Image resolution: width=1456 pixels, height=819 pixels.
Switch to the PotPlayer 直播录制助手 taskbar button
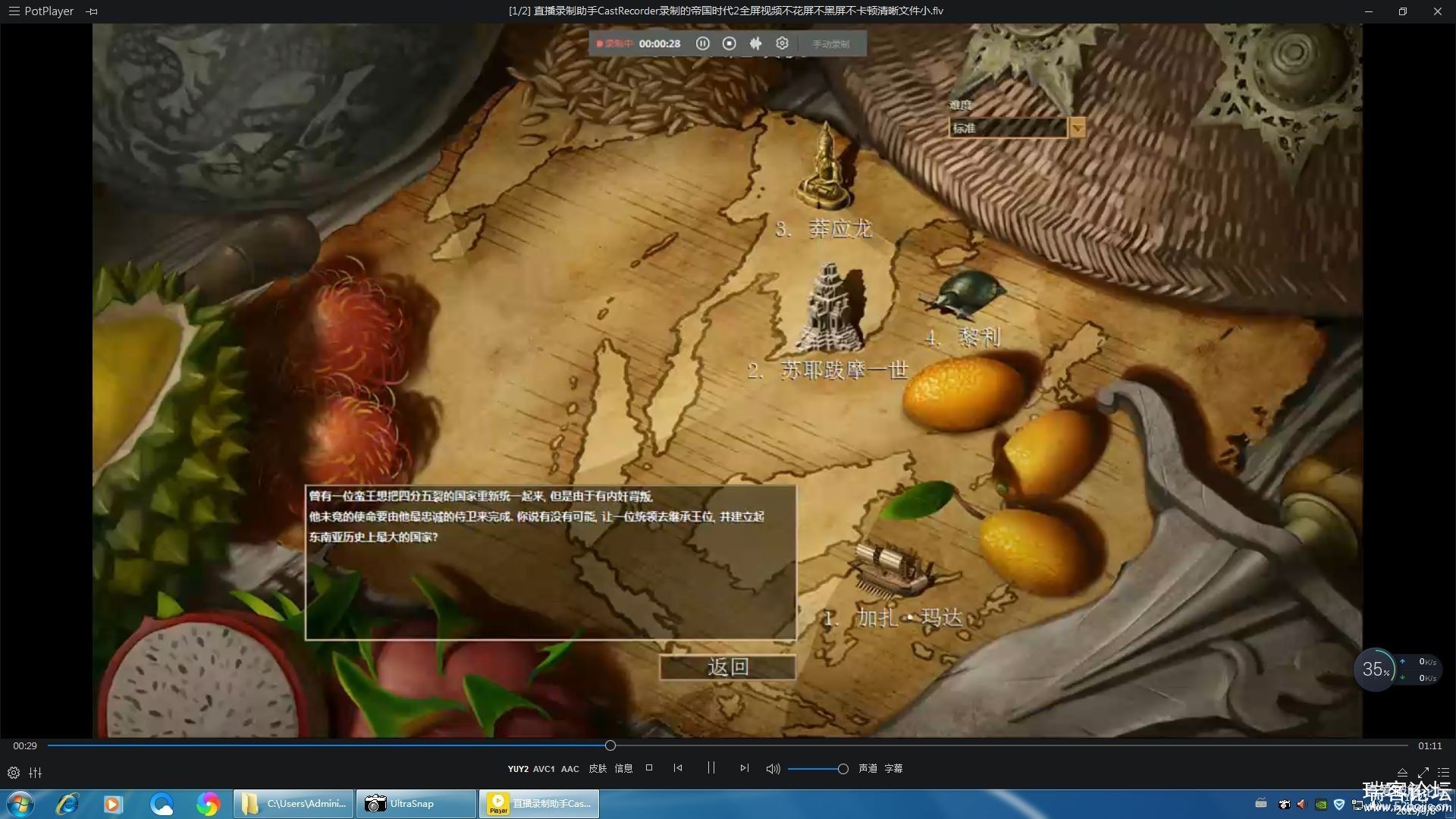point(539,804)
